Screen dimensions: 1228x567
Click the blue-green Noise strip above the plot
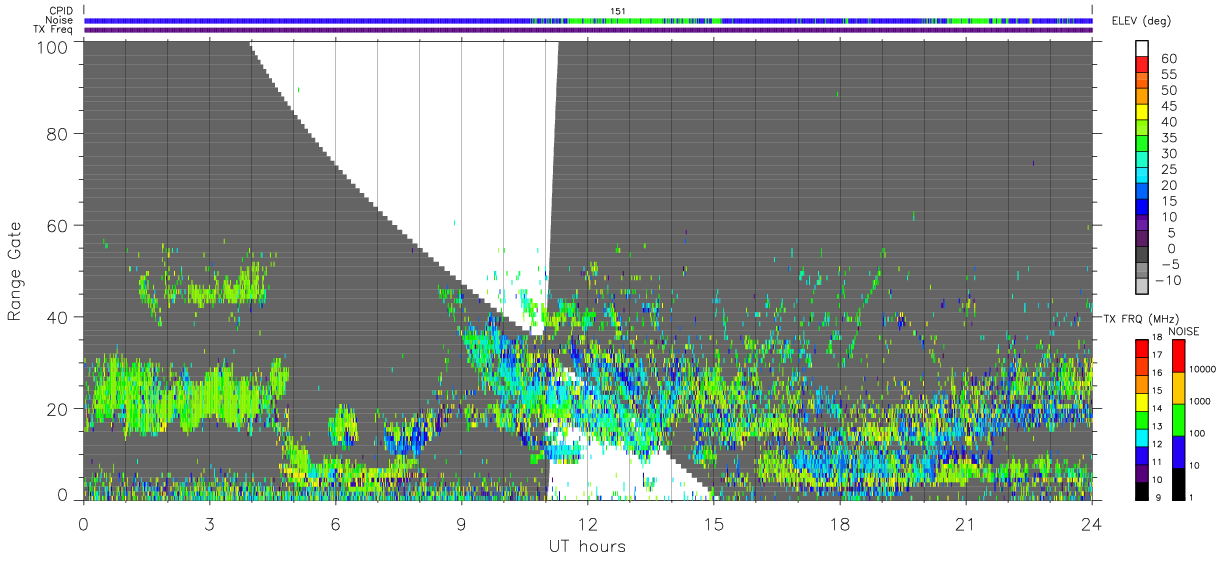(588, 20)
